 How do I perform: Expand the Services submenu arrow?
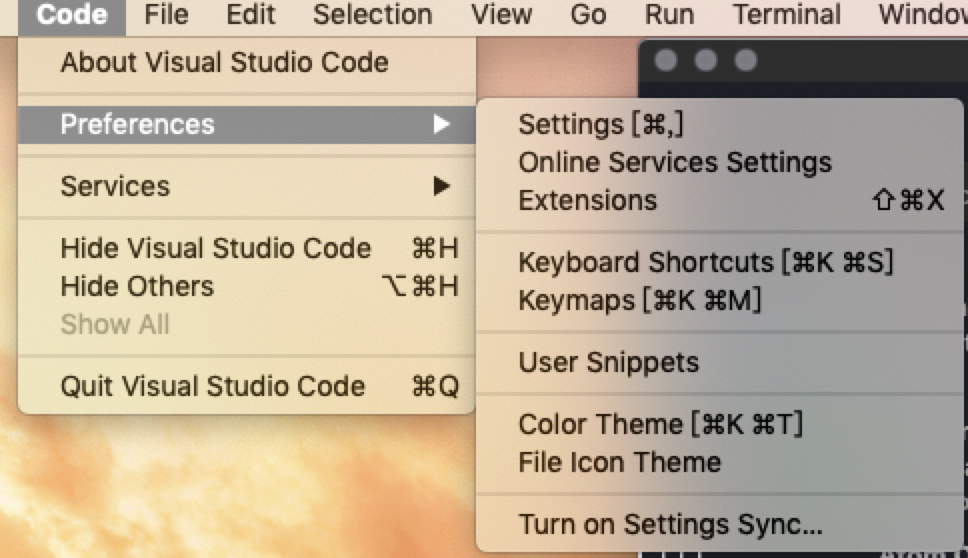tap(441, 186)
